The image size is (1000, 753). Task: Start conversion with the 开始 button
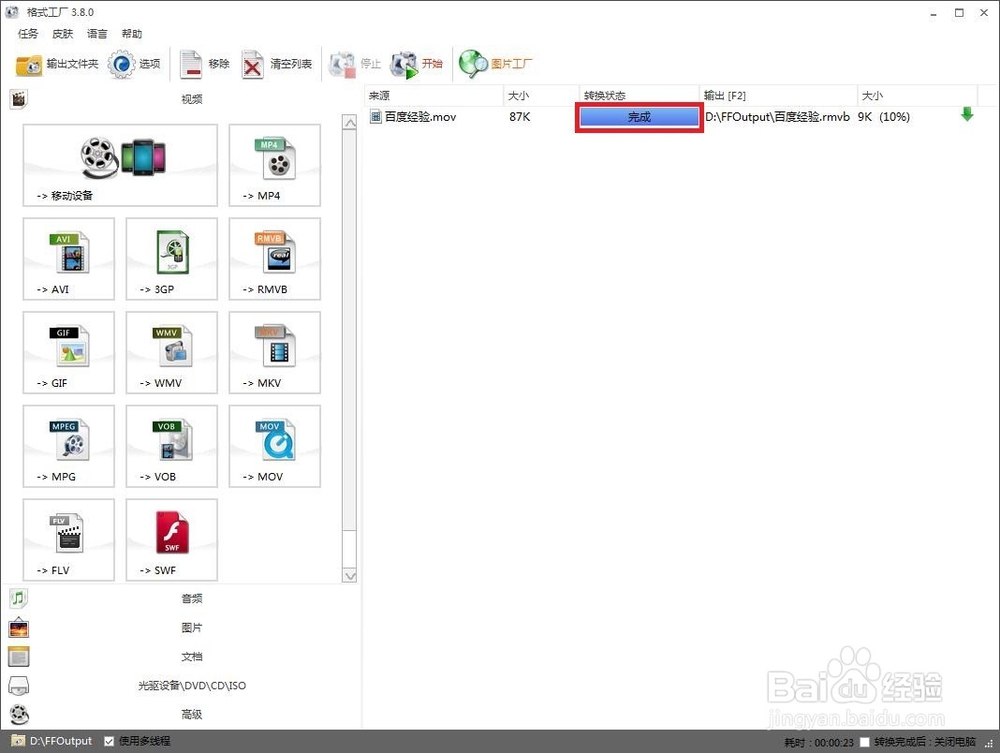416,64
